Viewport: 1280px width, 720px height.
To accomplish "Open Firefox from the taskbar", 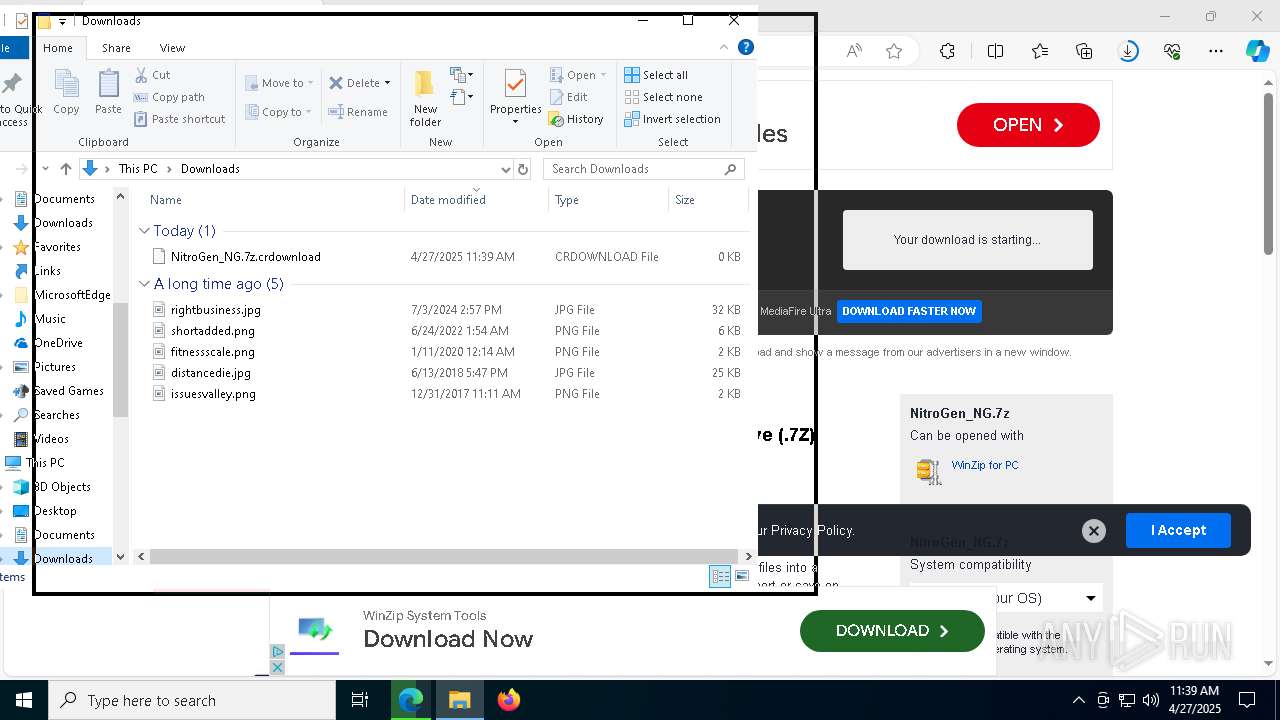I will 509,700.
